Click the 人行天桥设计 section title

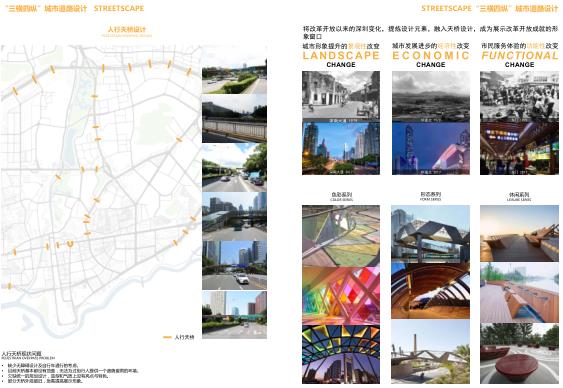127,29
